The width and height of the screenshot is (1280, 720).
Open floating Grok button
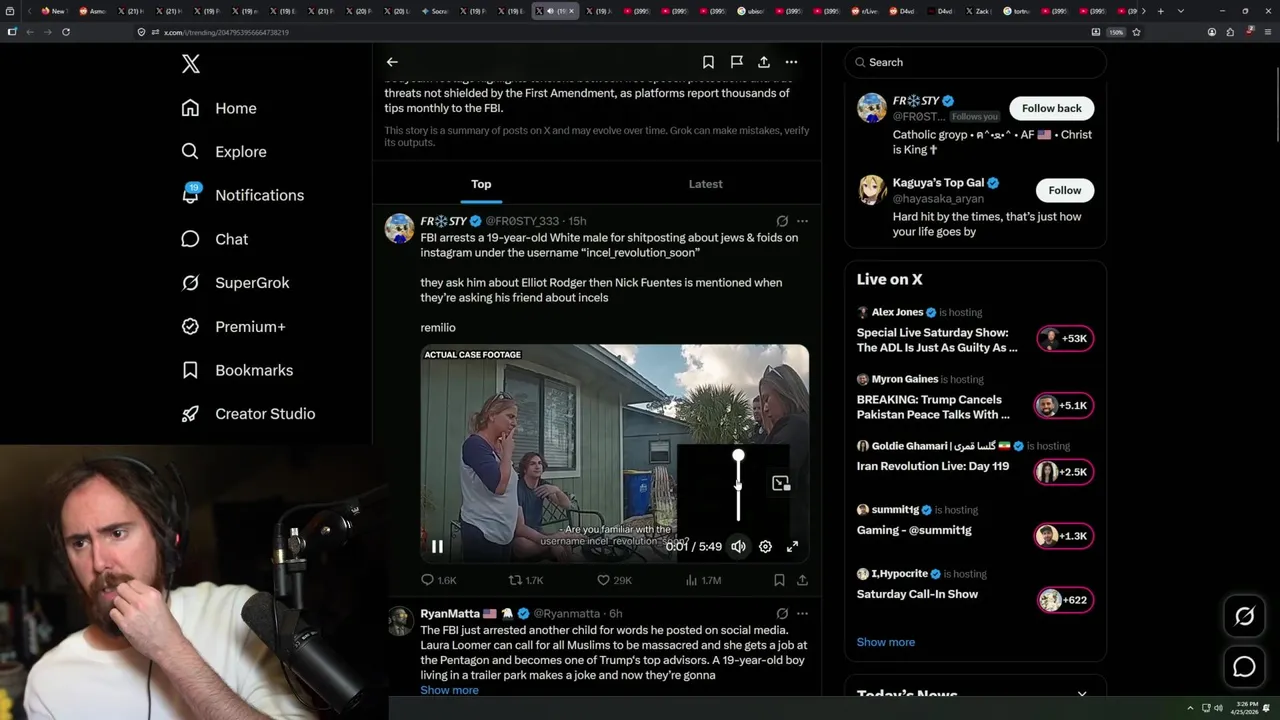click(x=1244, y=616)
